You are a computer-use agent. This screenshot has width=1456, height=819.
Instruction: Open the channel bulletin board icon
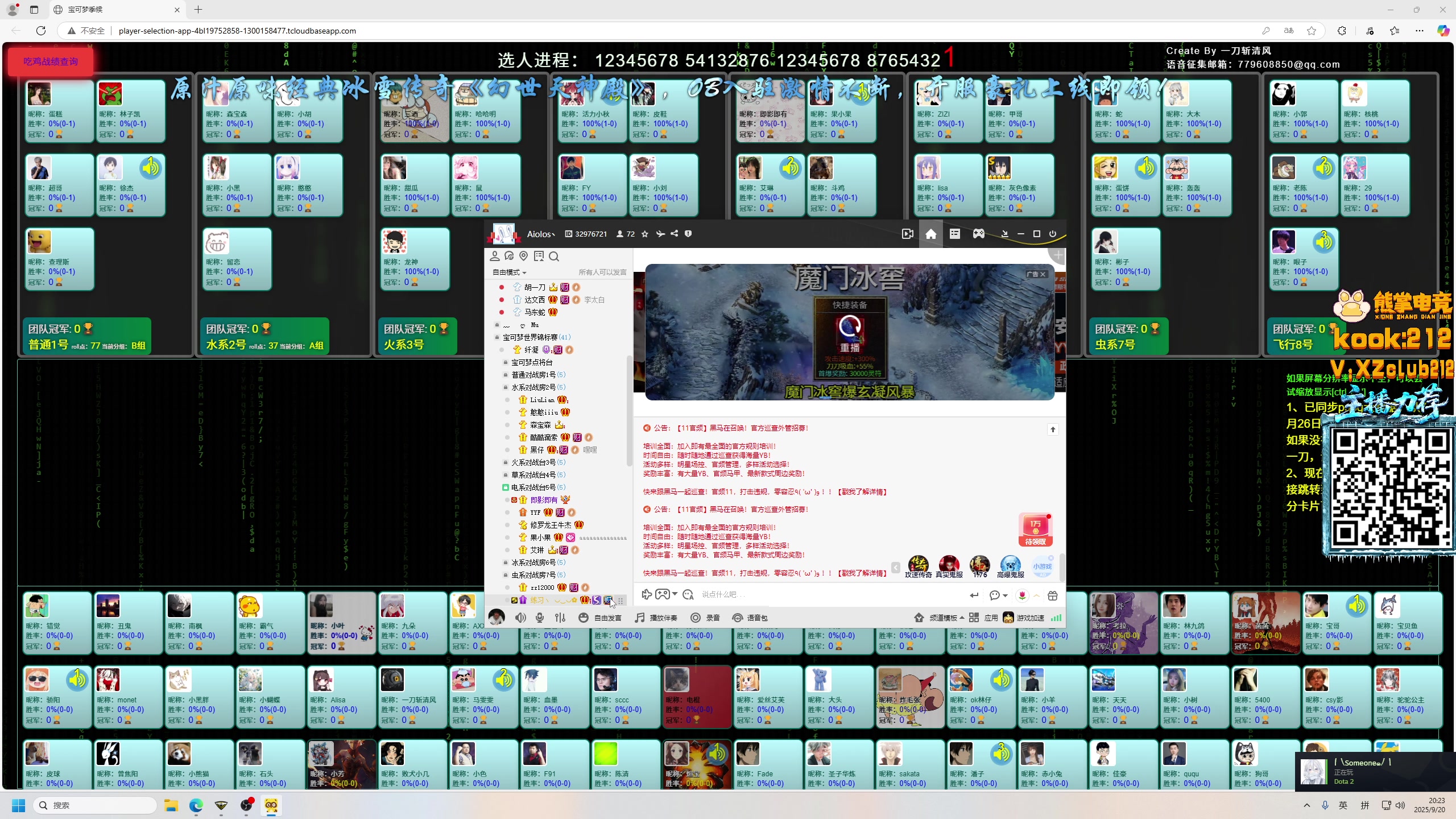[539, 256]
